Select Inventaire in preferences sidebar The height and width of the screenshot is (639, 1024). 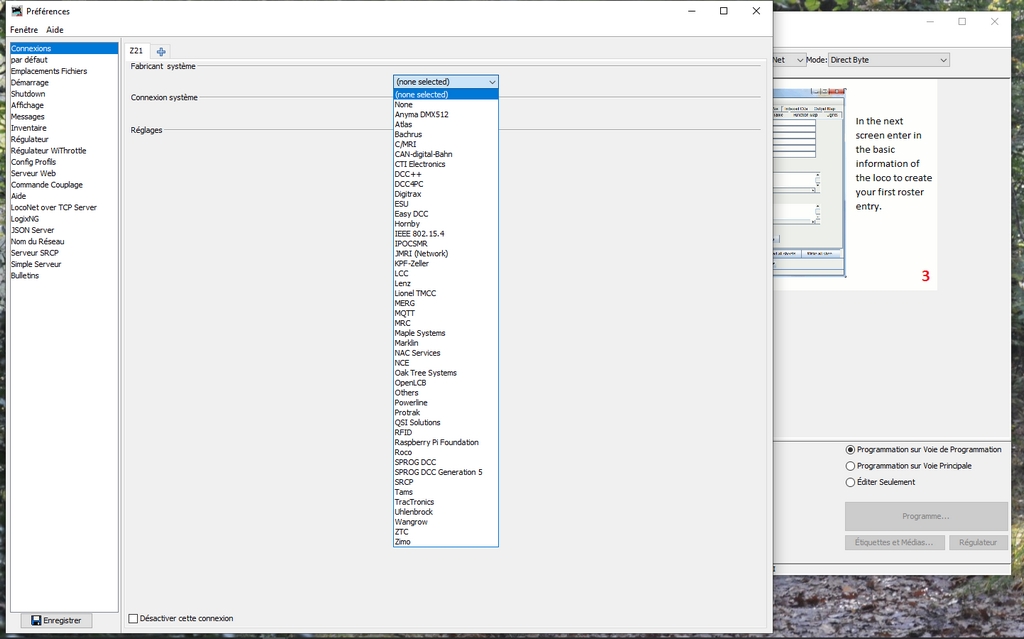[64, 128]
